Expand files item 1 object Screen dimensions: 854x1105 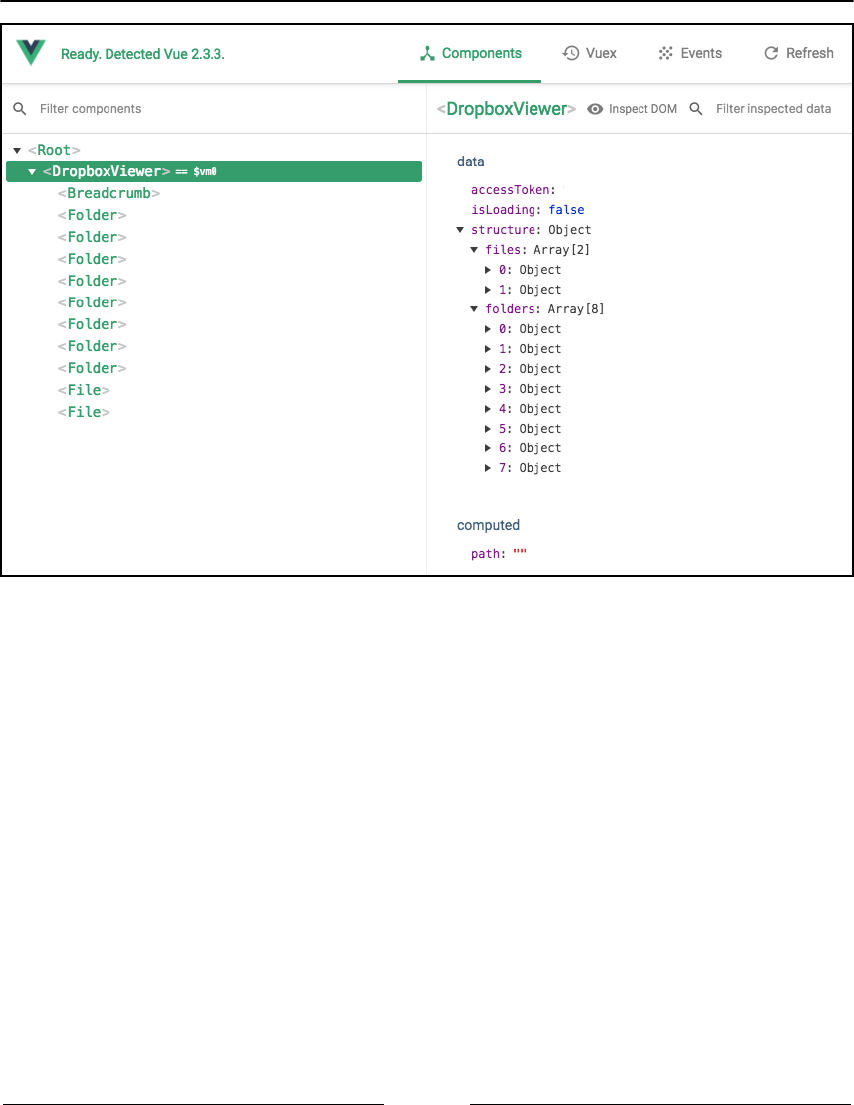click(488, 290)
